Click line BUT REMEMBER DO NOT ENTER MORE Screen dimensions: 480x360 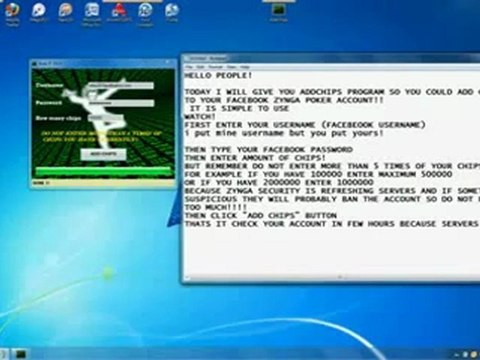pos(332,166)
